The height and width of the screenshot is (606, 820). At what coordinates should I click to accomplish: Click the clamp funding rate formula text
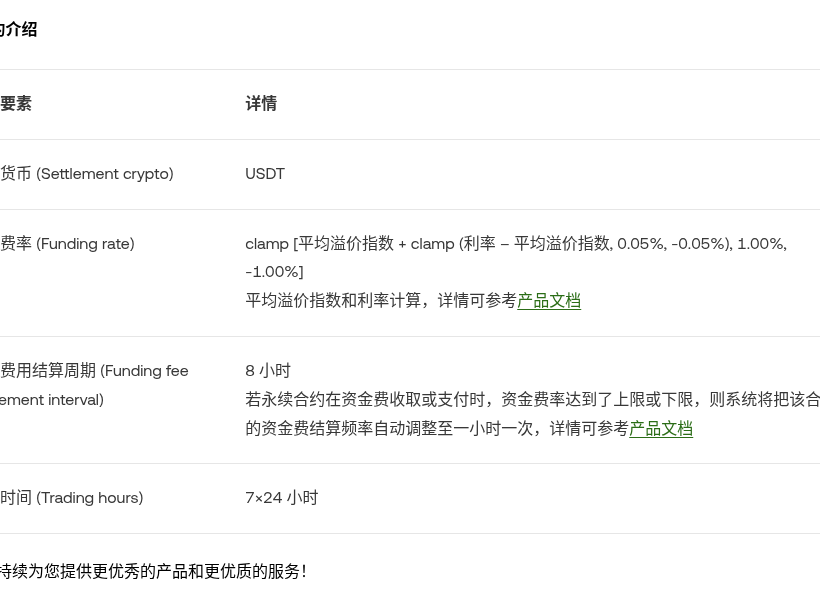click(516, 244)
